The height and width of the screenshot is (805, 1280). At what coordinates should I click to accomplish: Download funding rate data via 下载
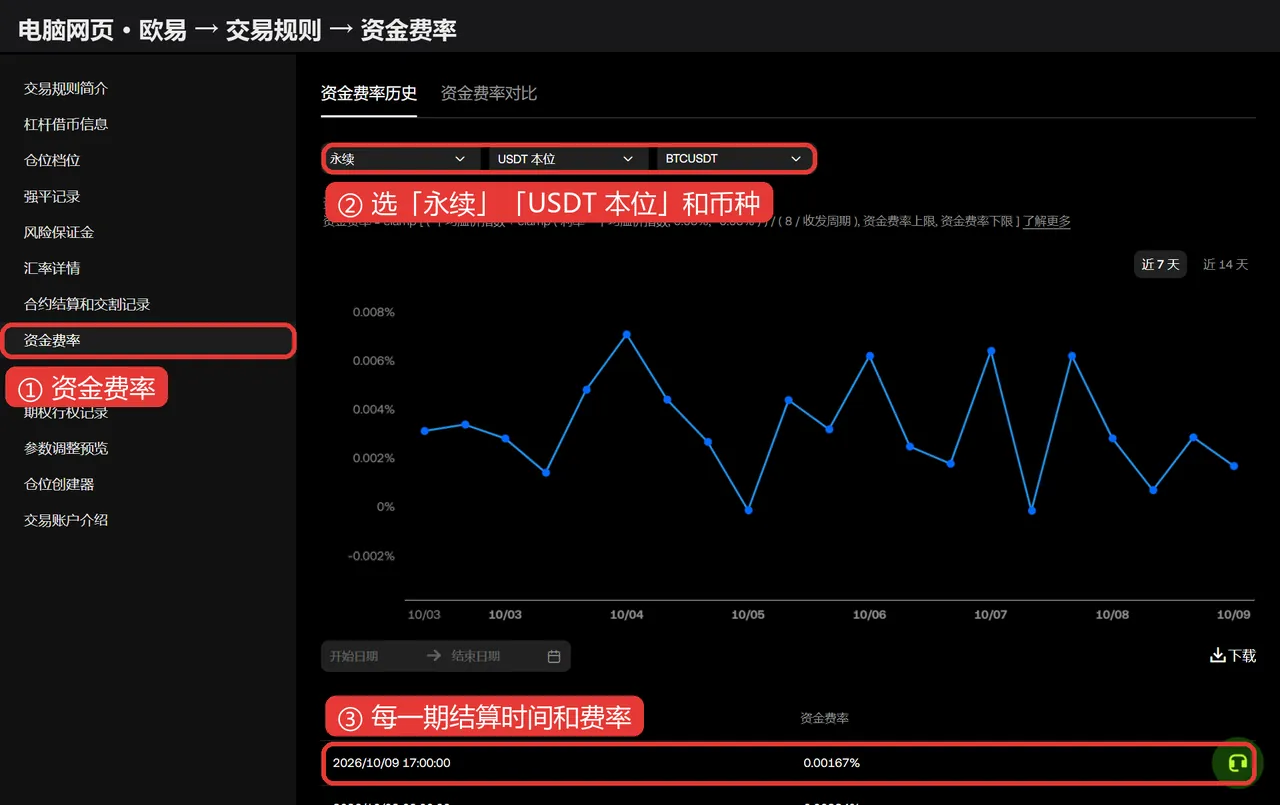(1233, 656)
